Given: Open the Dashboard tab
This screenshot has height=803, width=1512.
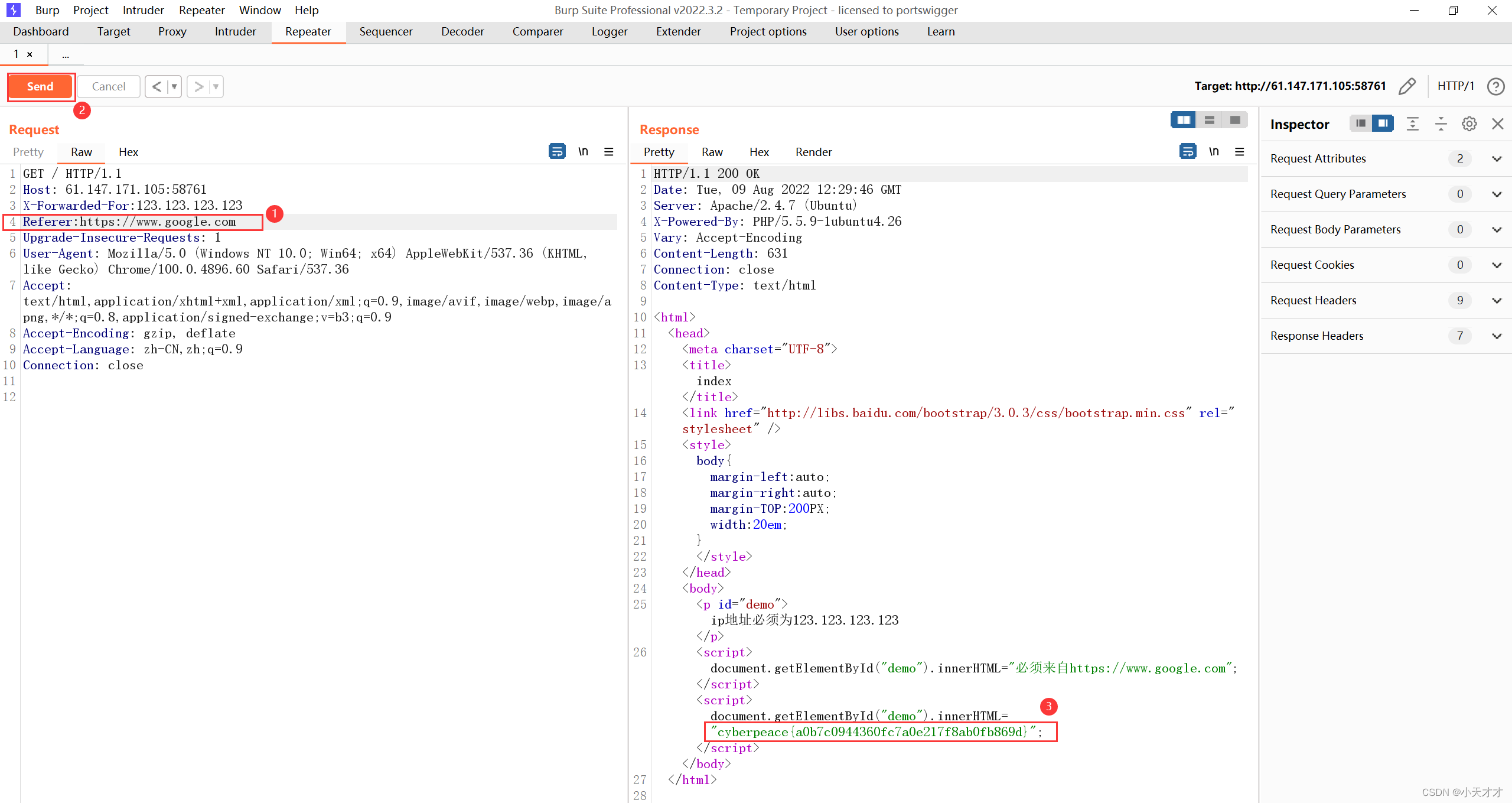Looking at the screenshot, I should (41, 31).
